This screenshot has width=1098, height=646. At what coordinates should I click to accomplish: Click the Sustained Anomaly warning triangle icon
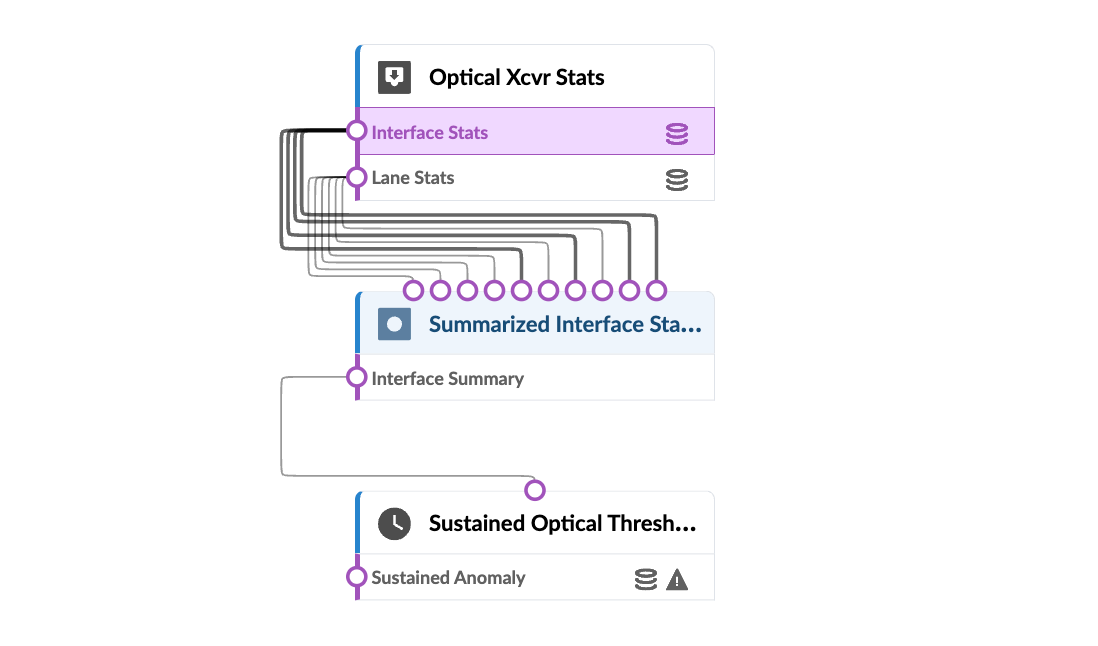(677, 579)
